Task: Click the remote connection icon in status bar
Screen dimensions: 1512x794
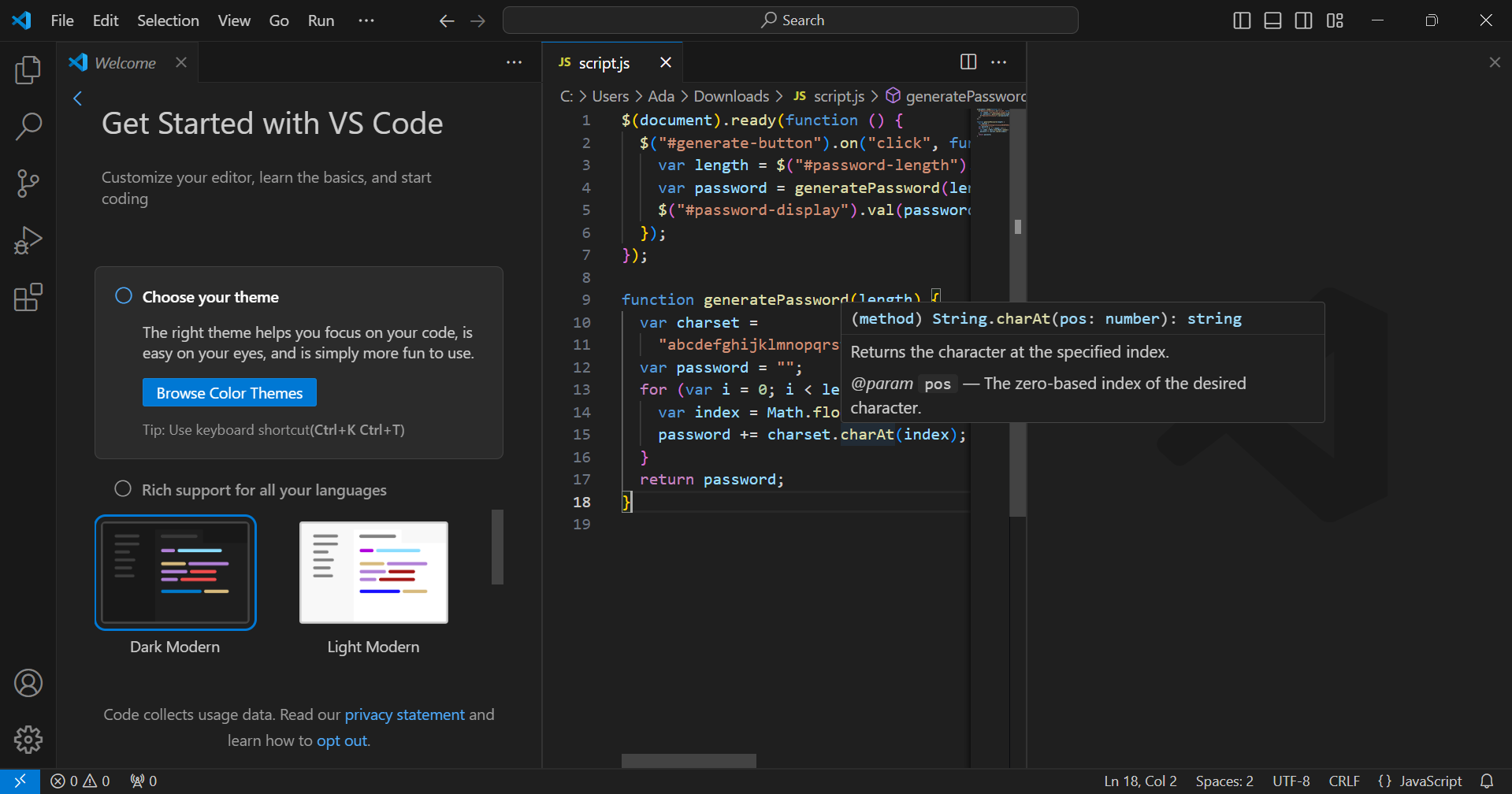Action: 20,781
